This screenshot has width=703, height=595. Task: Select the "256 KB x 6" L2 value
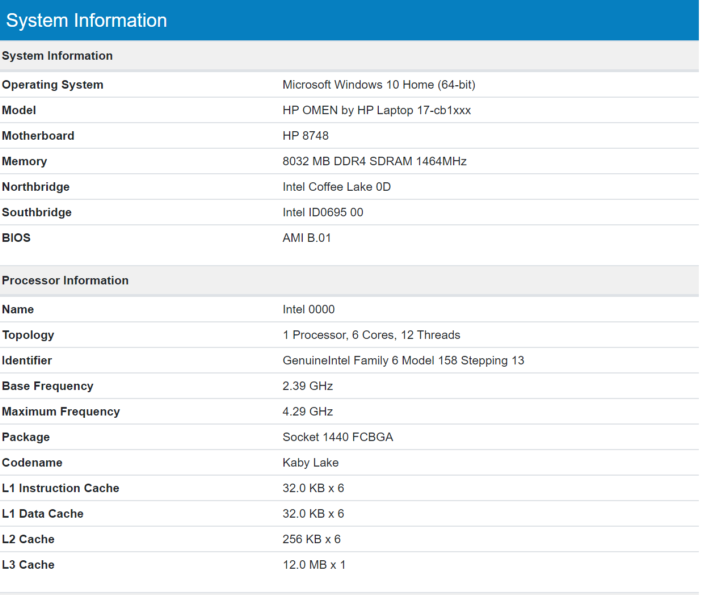tap(312, 539)
